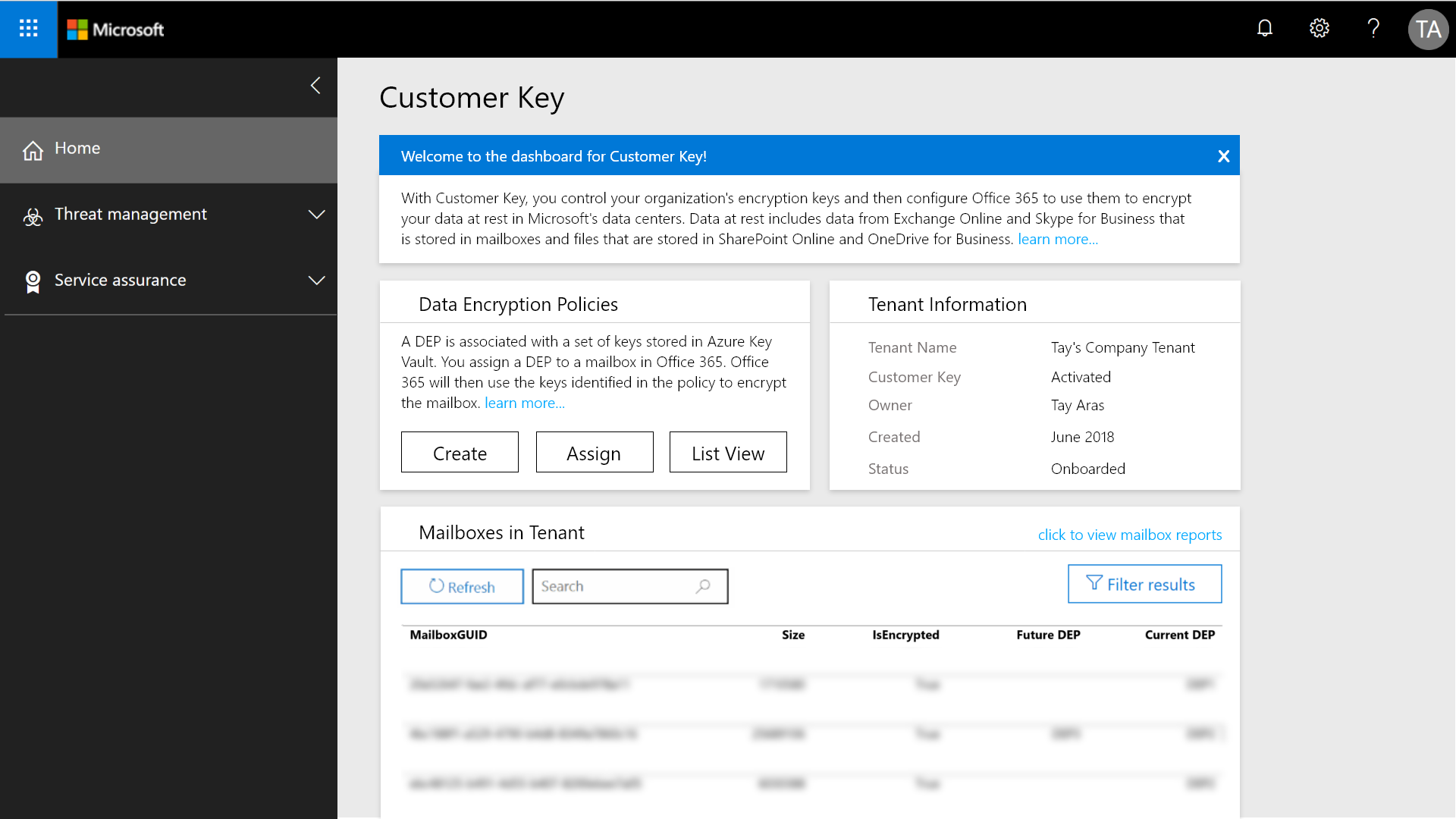Click the June 2018 created value
The height and width of the screenshot is (819, 1456).
(1082, 437)
